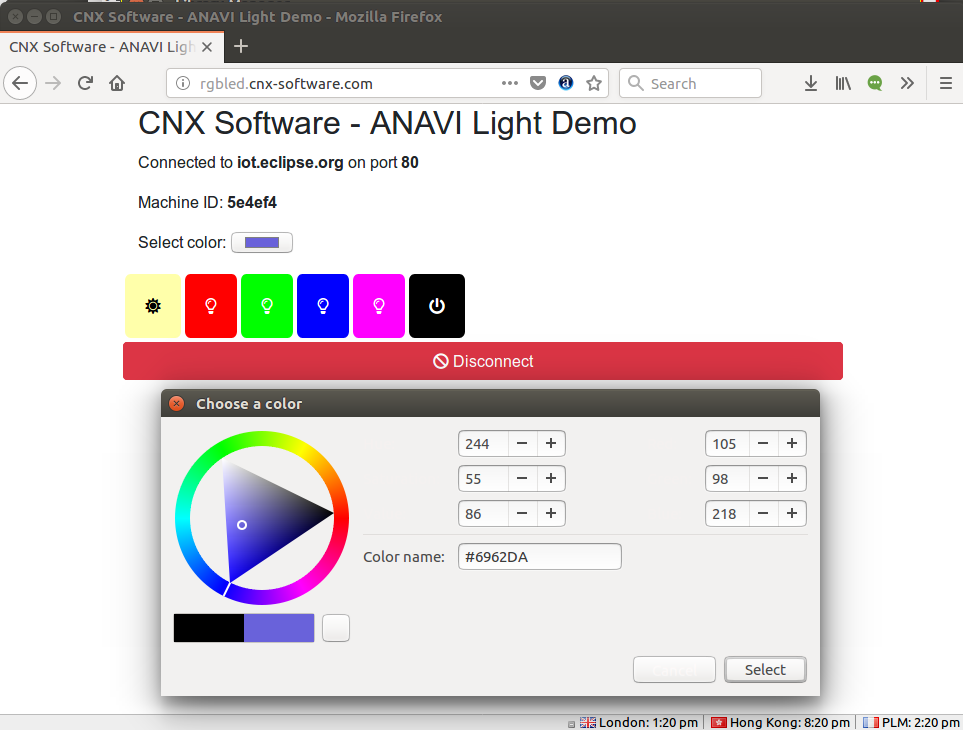
Task: Expand the toolbar overflow chevron menu
Action: (x=907, y=83)
